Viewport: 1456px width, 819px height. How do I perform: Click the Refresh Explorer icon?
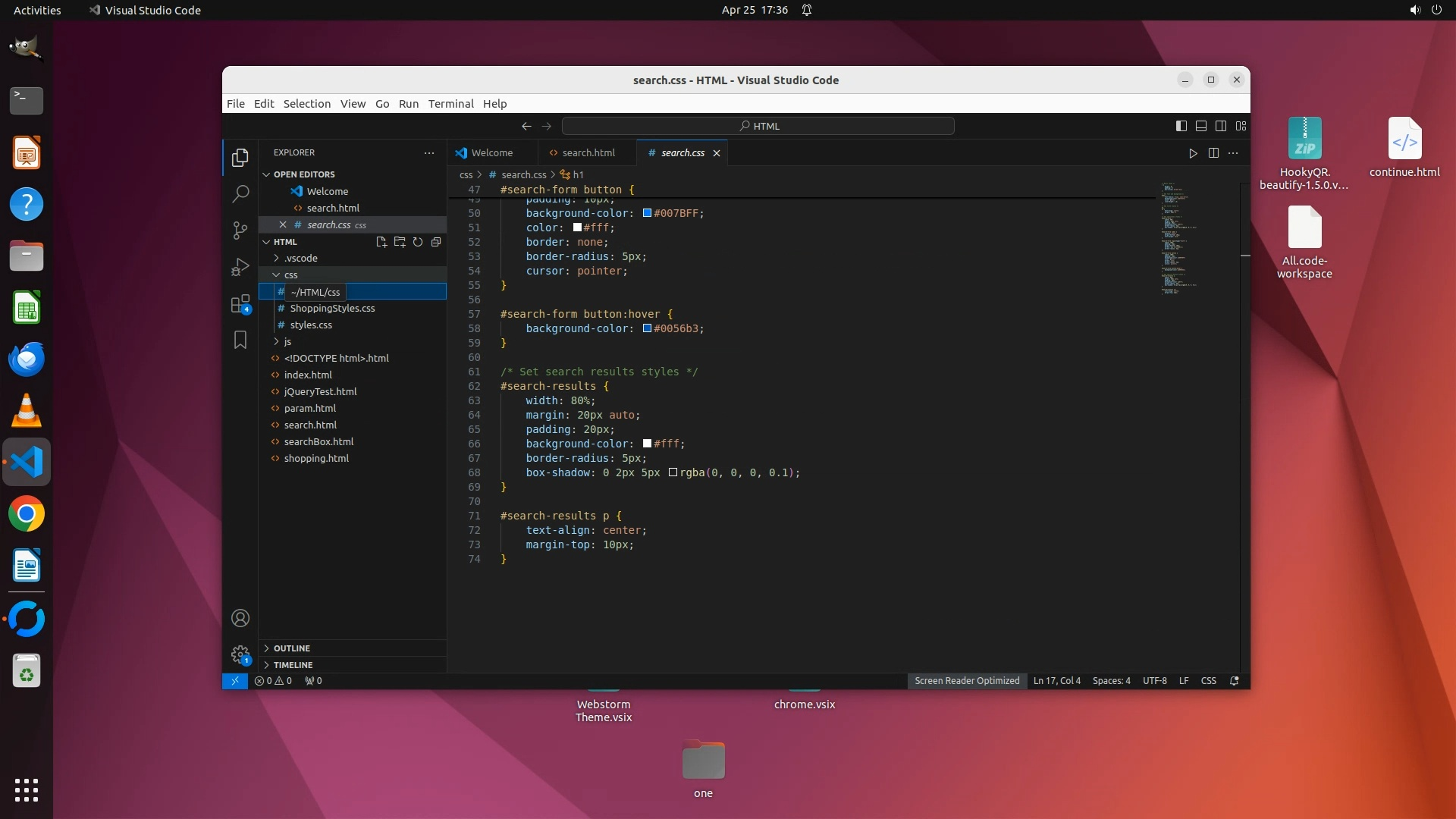(x=418, y=242)
